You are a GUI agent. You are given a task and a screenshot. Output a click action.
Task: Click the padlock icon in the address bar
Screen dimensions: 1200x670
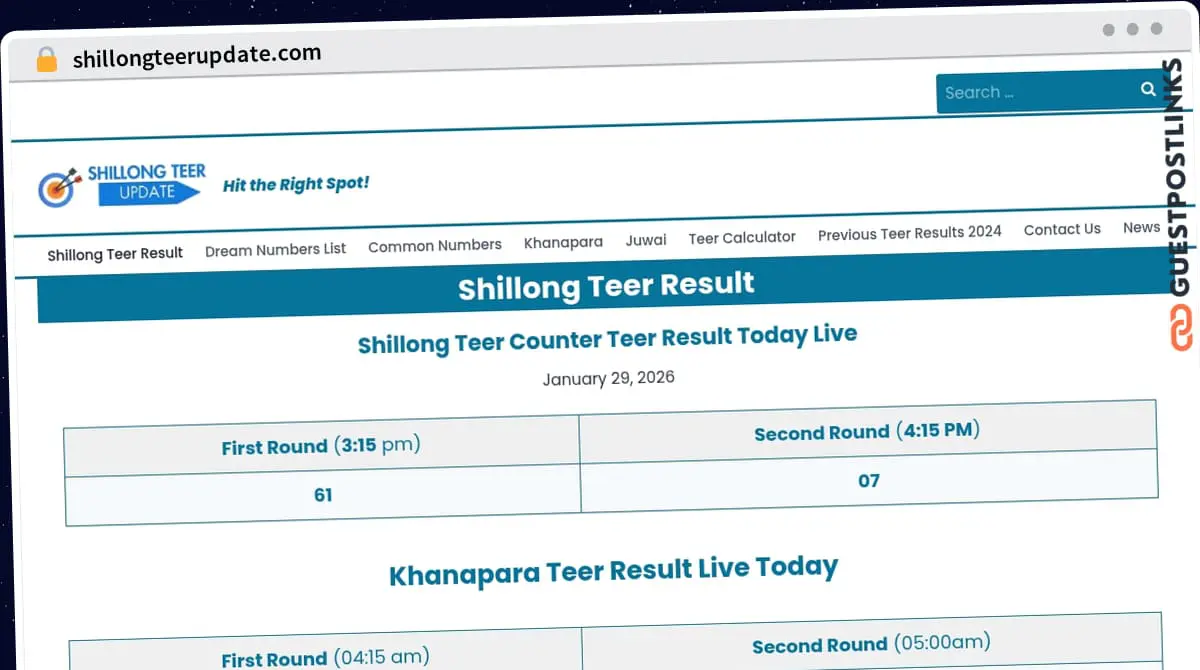click(44, 60)
